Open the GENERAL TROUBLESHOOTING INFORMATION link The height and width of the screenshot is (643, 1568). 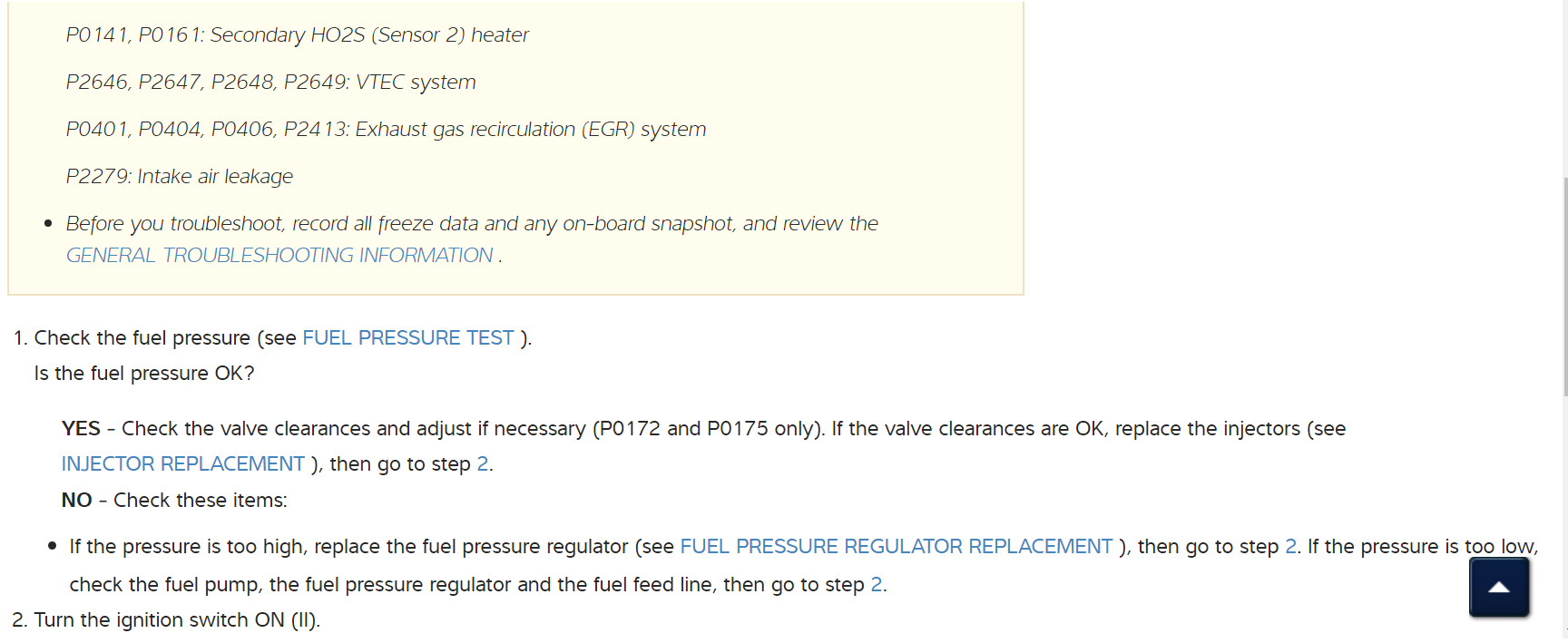click(279, 256)
